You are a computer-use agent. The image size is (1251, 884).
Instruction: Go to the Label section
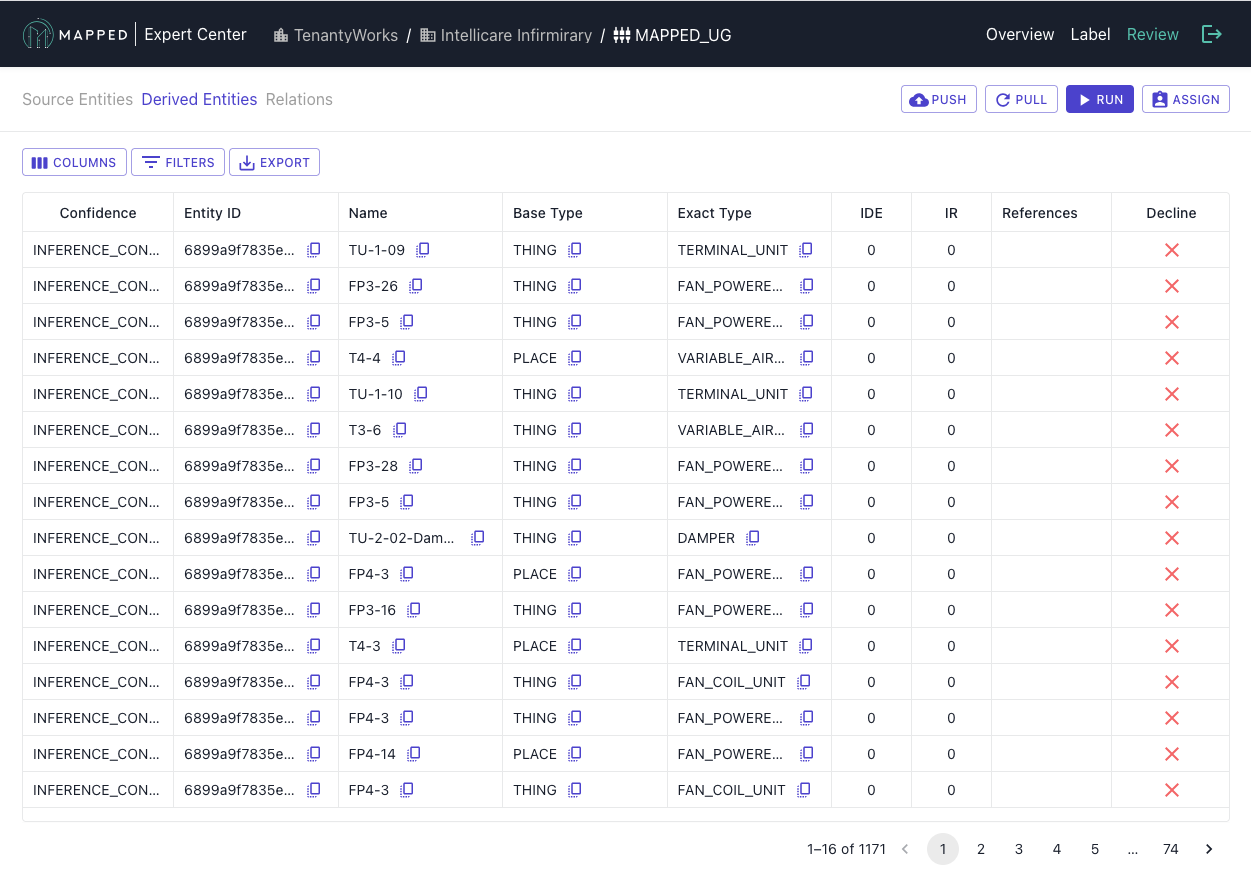[x=1090, y=34]
